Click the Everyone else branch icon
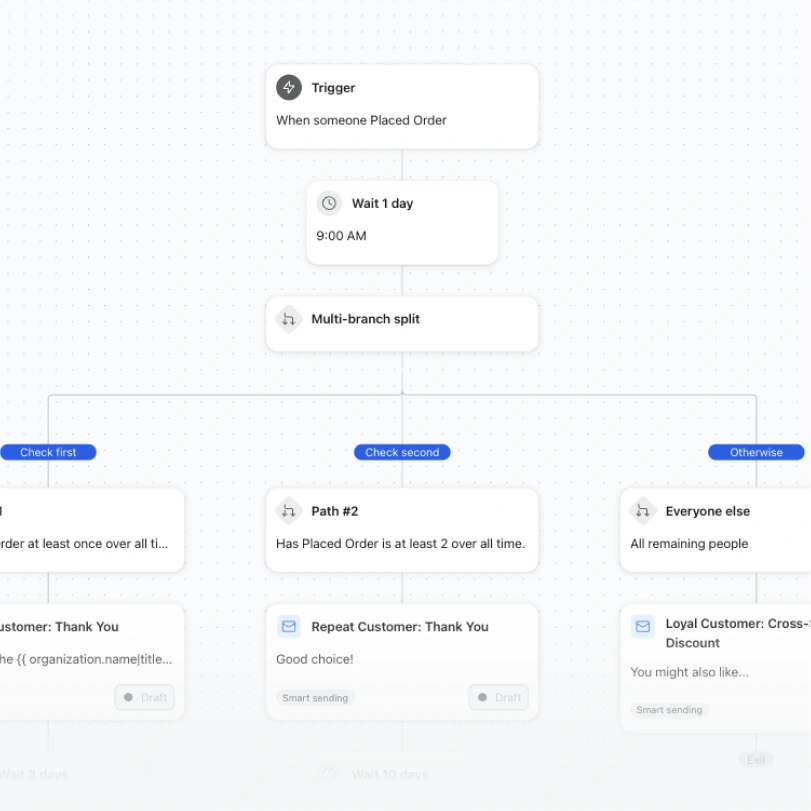The width and height of the screenshot is (811, 811). point(642,511)
